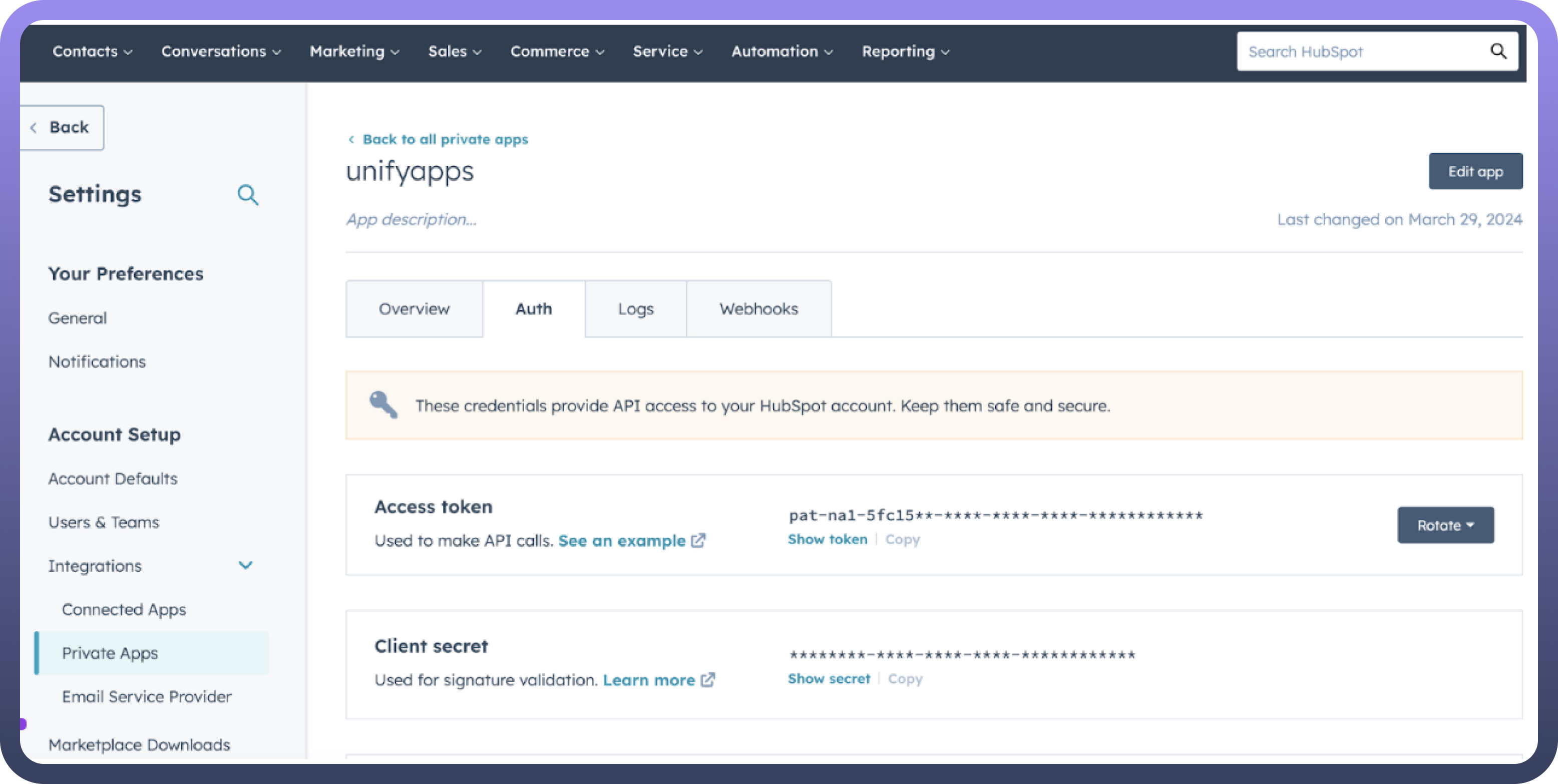Viewport: 1558px width, 784px height.
Task: Show the hidden client secret
Action: tap(828, 679)
